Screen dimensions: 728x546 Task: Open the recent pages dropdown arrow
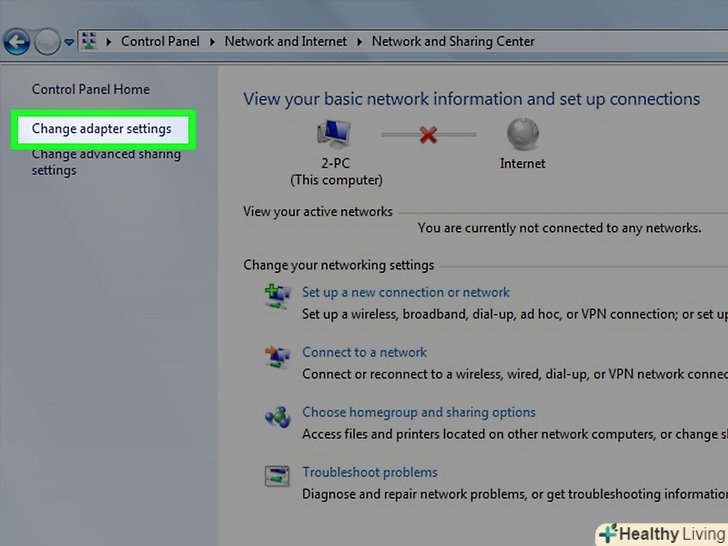point(69,42)
